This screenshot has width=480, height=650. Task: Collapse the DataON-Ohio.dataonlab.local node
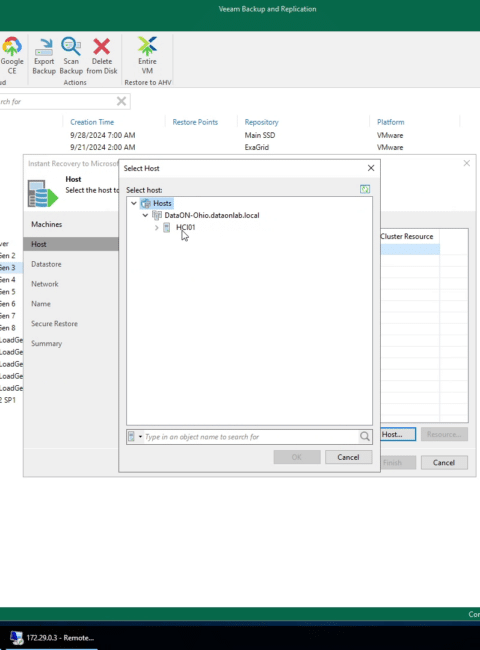coord(145,215)
